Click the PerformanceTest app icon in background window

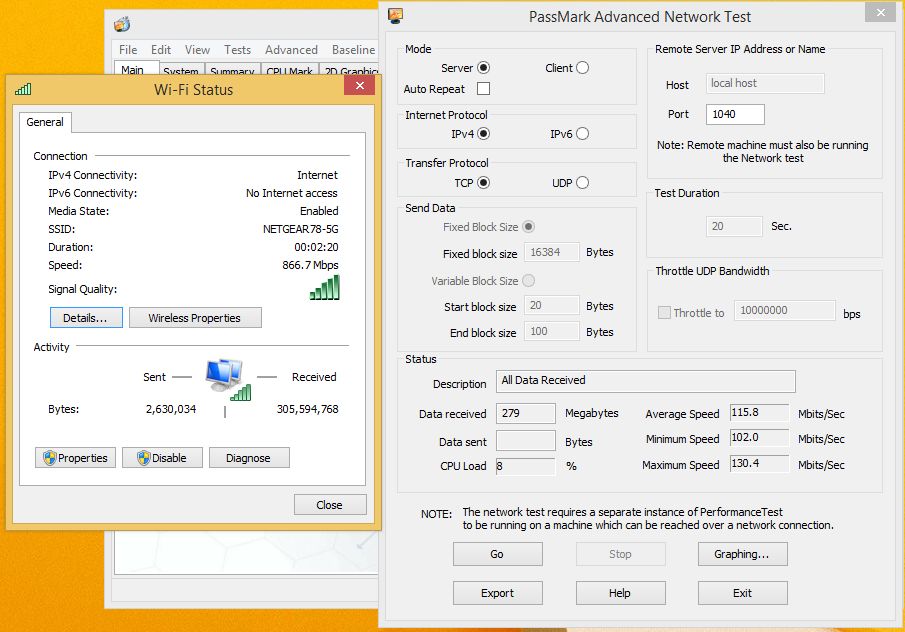click(x=122, y=24)
